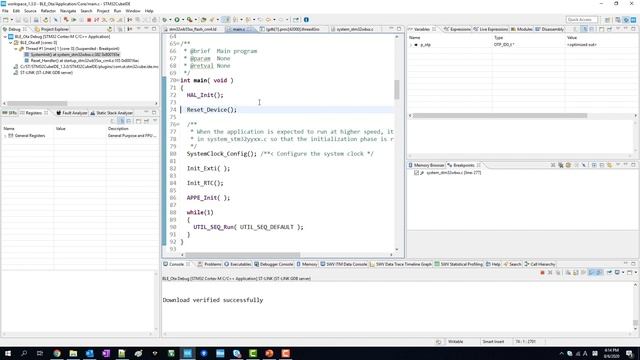Maximize the Debug view panel
The height and width of the screenshot is (360, 640).
click(x=154, y=29)
